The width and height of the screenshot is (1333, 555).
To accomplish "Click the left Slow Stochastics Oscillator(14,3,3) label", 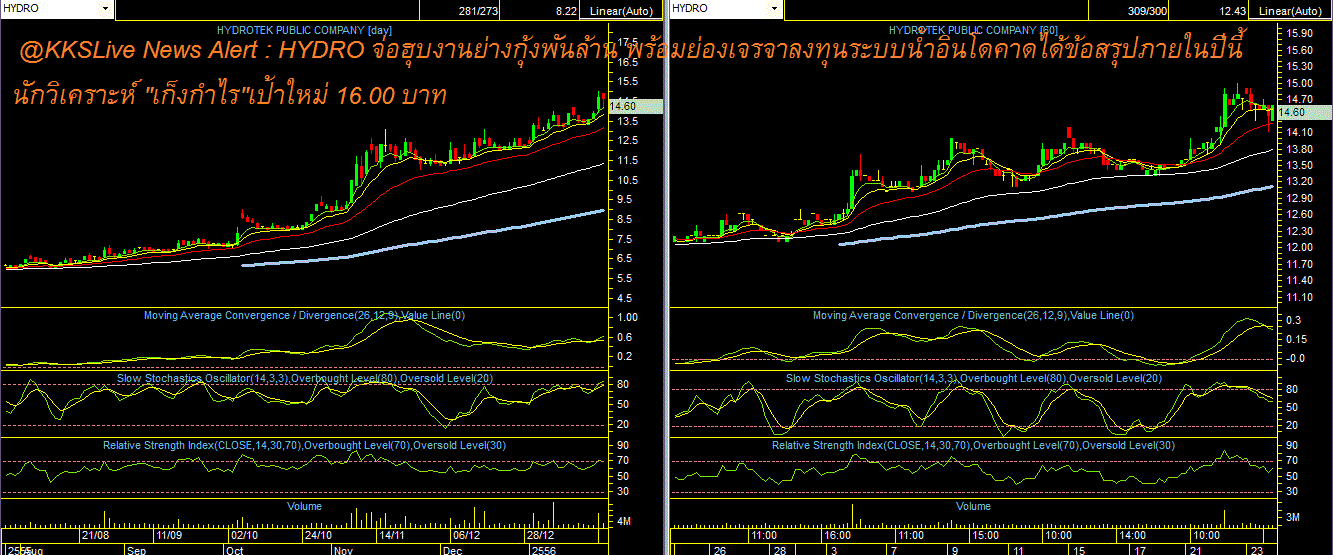I will [305, 379].
